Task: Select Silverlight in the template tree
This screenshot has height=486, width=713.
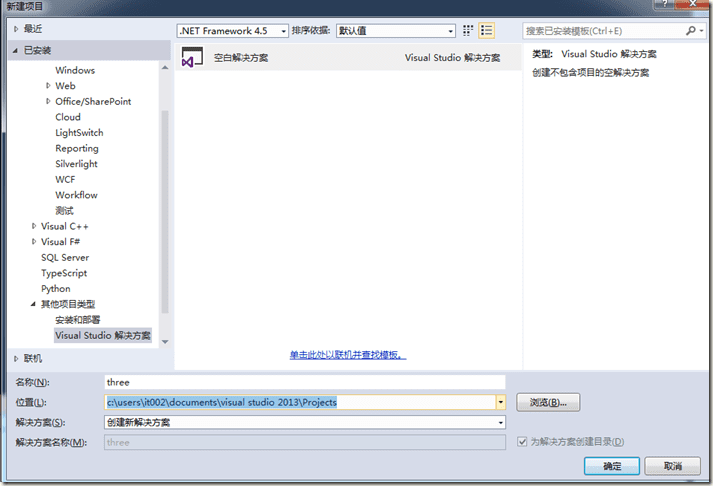Action: pyautogui.click(x=76, y=164)
